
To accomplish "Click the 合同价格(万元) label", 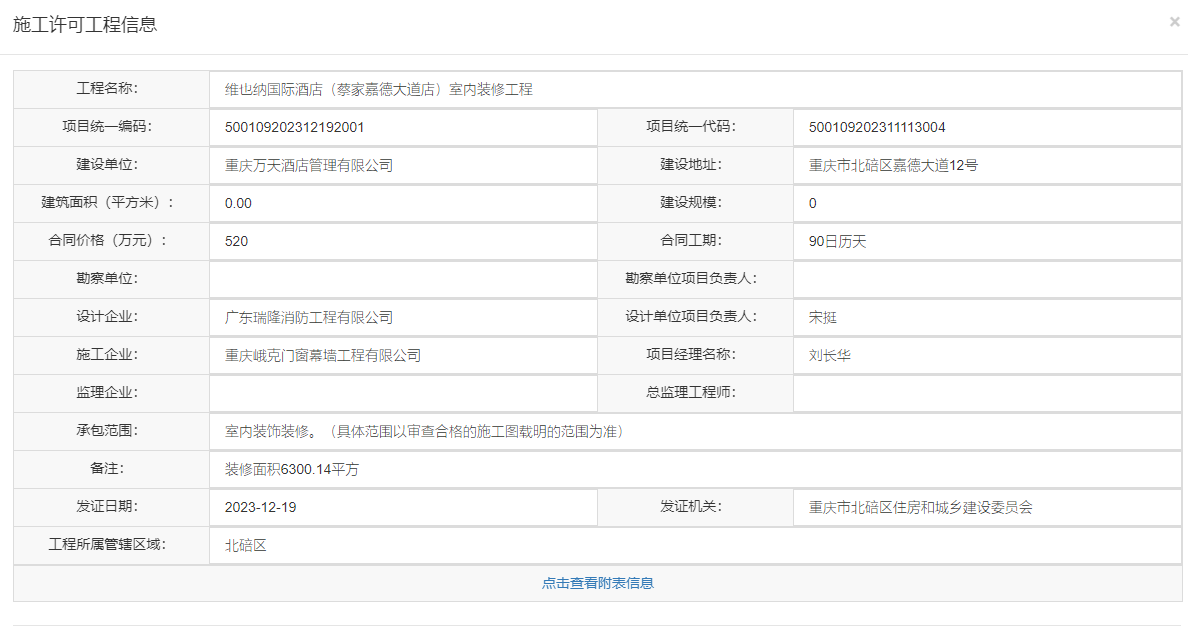I will 107,240.
